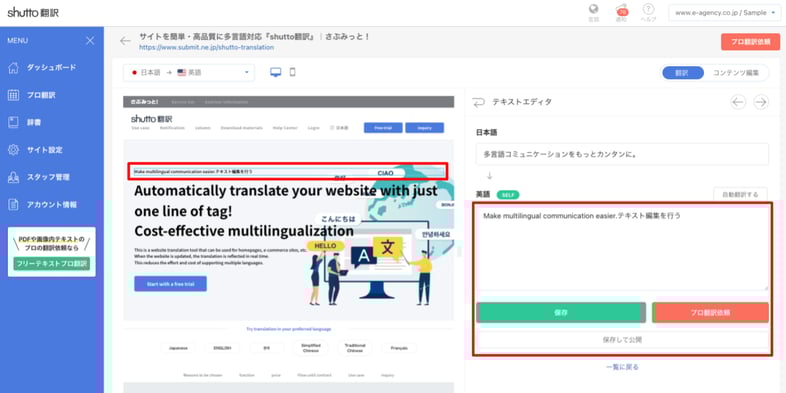Open the site selector www.e-agency.co.jp / Sample
The image size is (786, 393).
725,13
